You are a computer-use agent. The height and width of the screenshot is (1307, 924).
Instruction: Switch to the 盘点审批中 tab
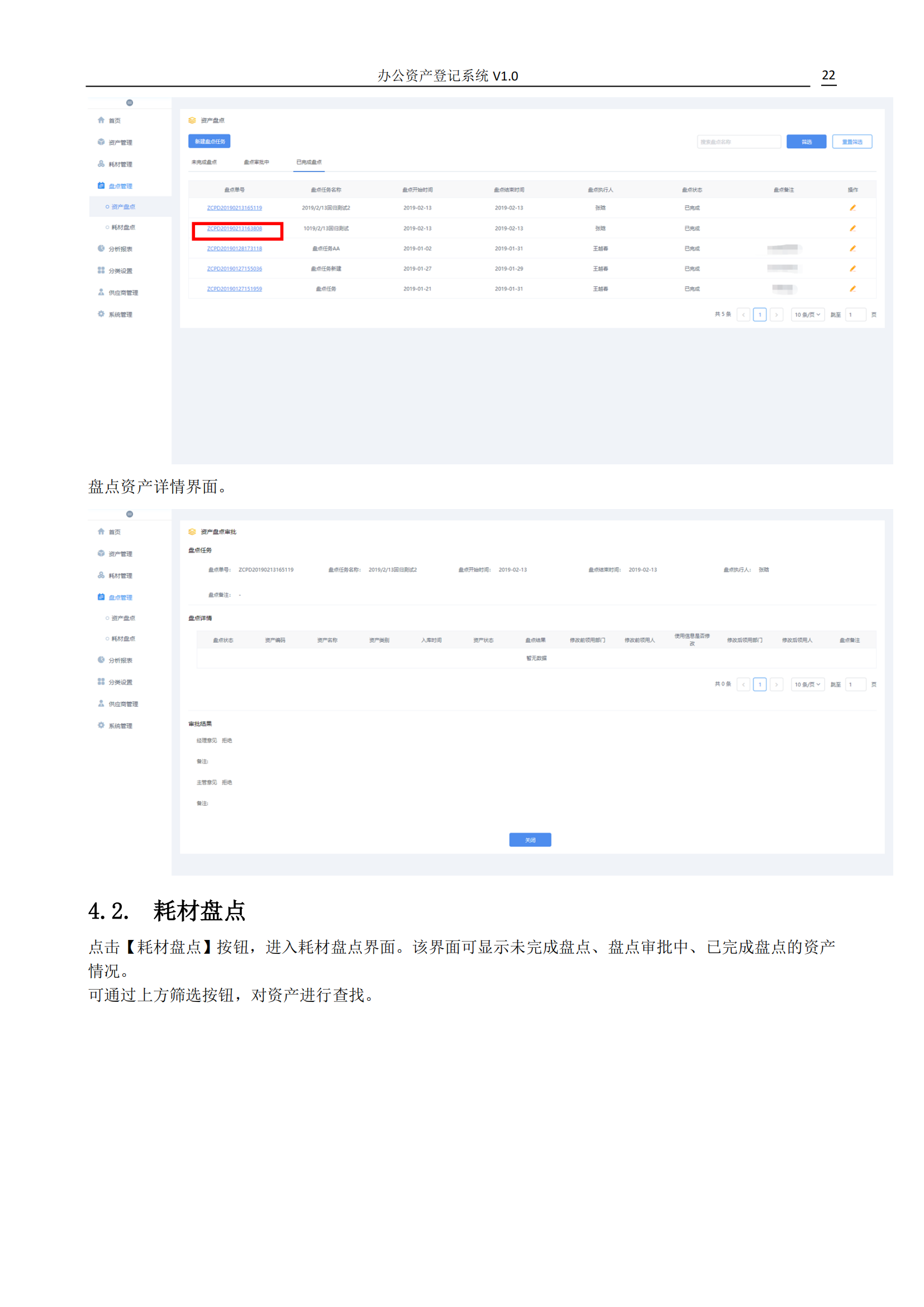click(x=256, y=162)
